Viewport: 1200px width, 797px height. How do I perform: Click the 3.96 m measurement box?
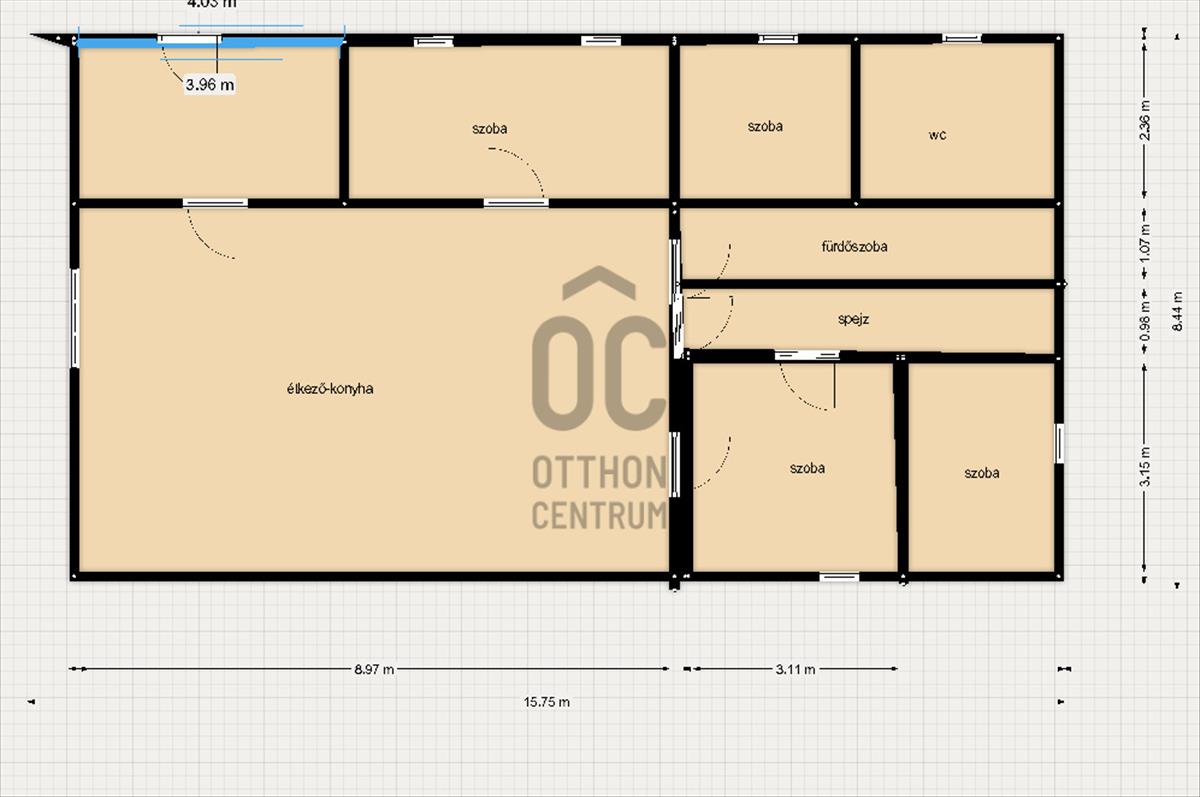[210, 85]
